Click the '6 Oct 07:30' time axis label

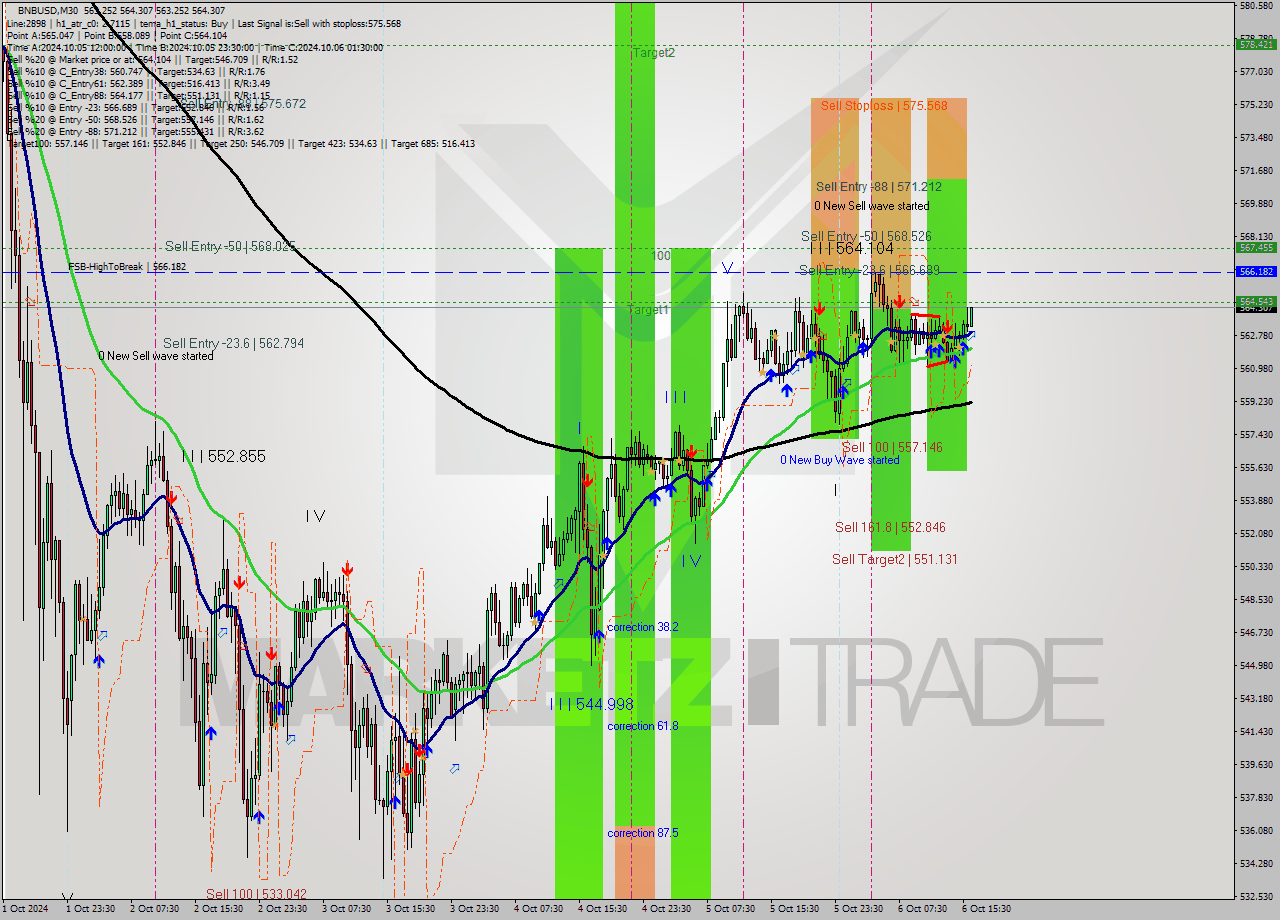922,909
